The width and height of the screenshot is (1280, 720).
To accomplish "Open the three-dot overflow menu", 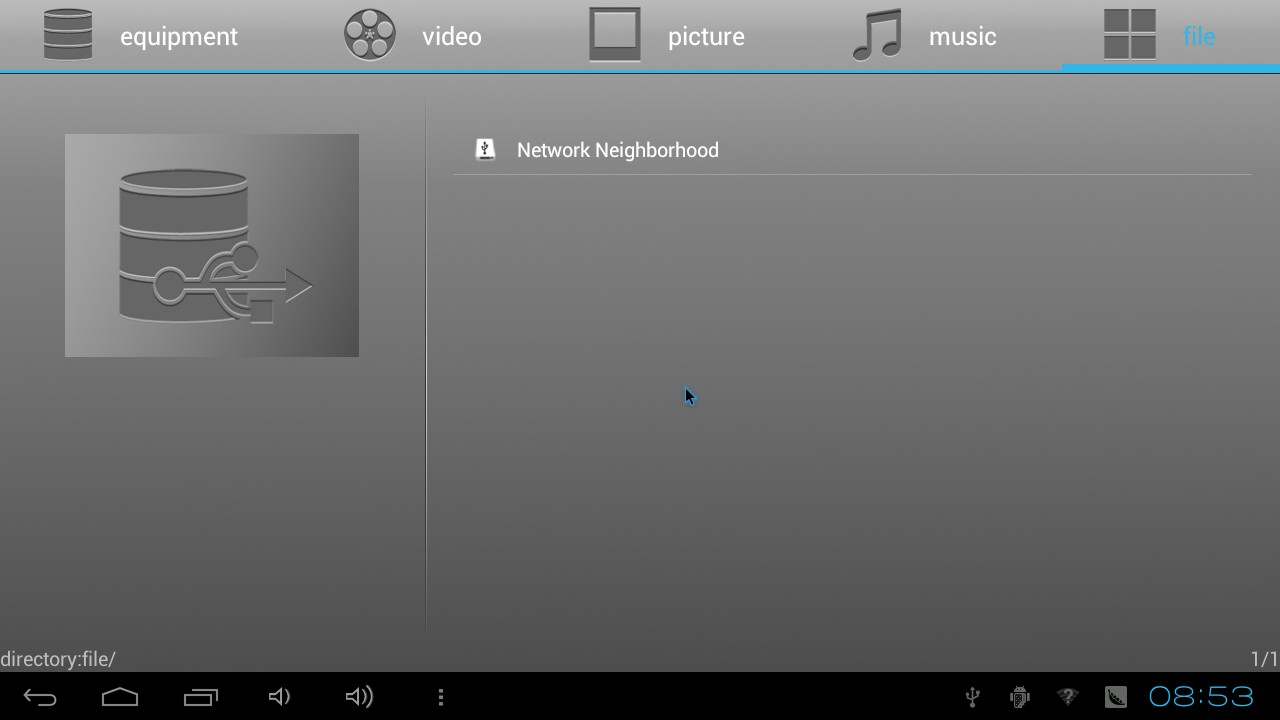I will pyautogui.click(x=441, y=697).
